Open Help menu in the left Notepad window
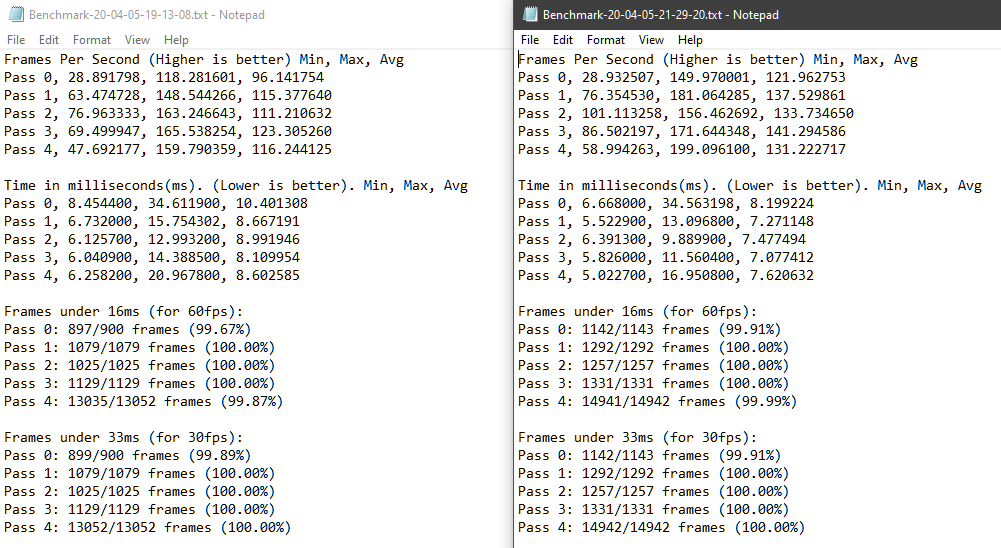1001x548 pixels. tap(176, 40)
